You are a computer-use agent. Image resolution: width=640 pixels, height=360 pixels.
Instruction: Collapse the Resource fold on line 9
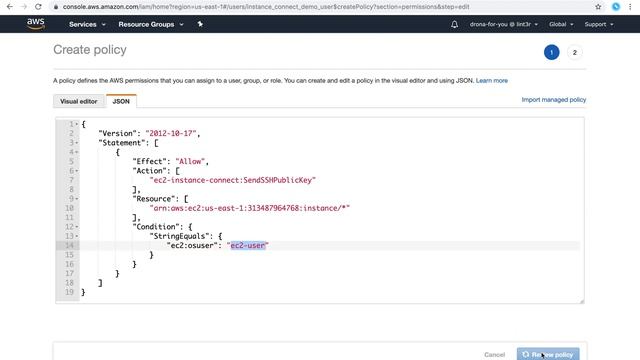tap(77, 199)
